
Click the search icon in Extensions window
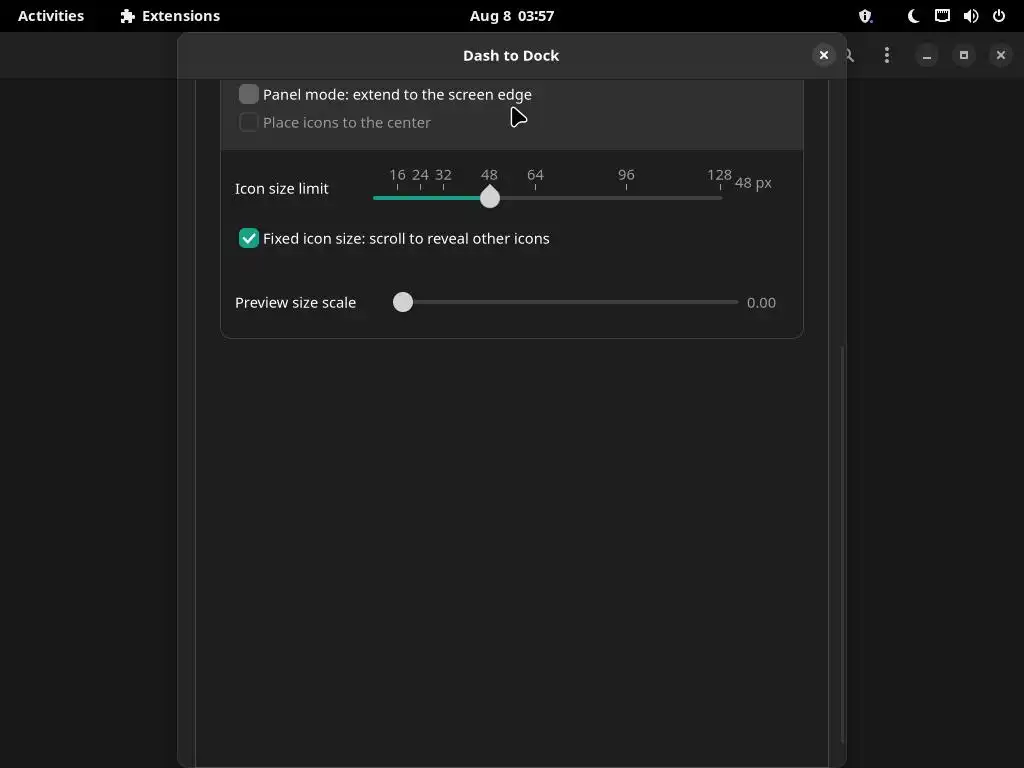(x=850, y=56)
